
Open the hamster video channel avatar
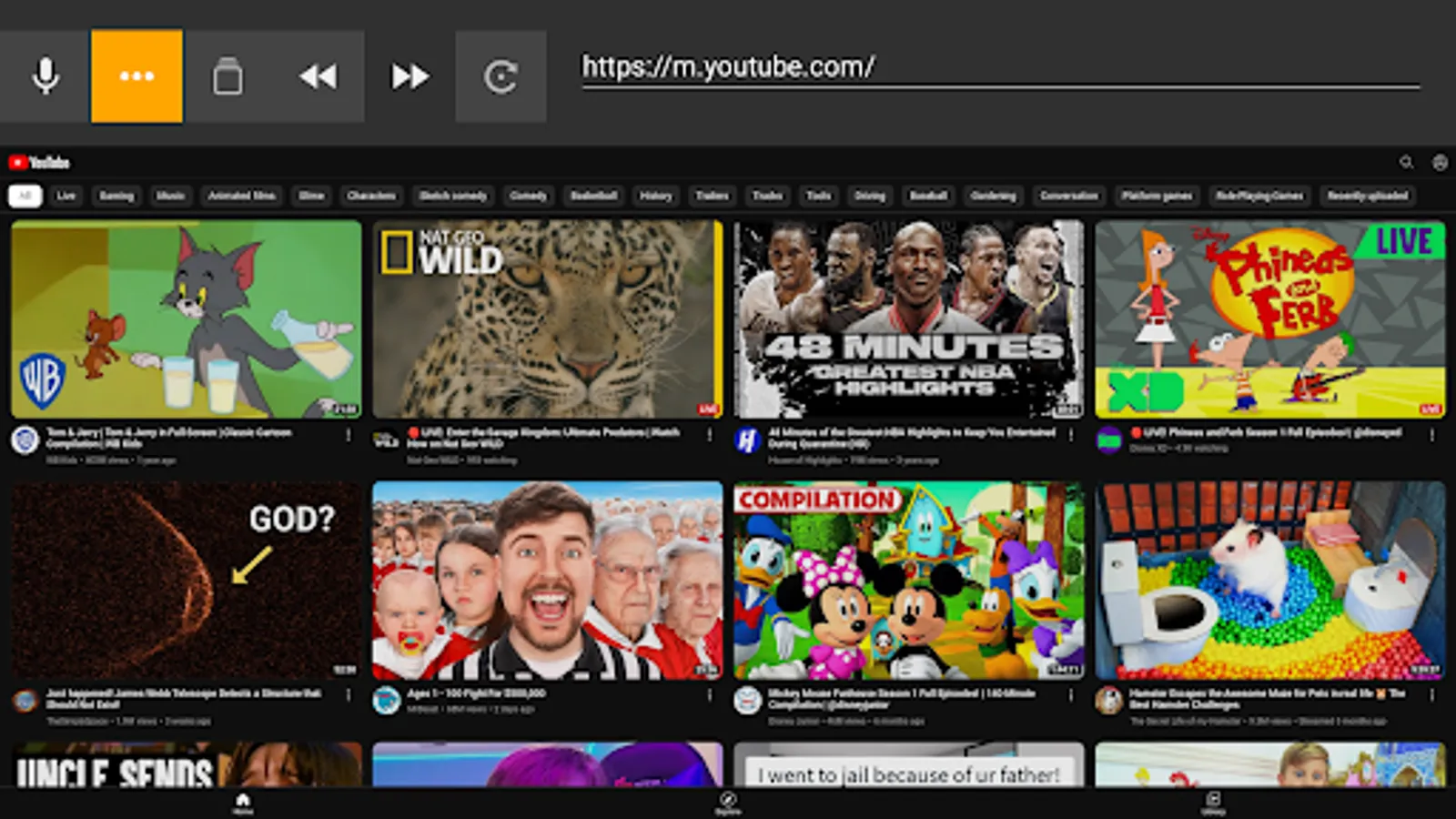(x=1109, y=702)
